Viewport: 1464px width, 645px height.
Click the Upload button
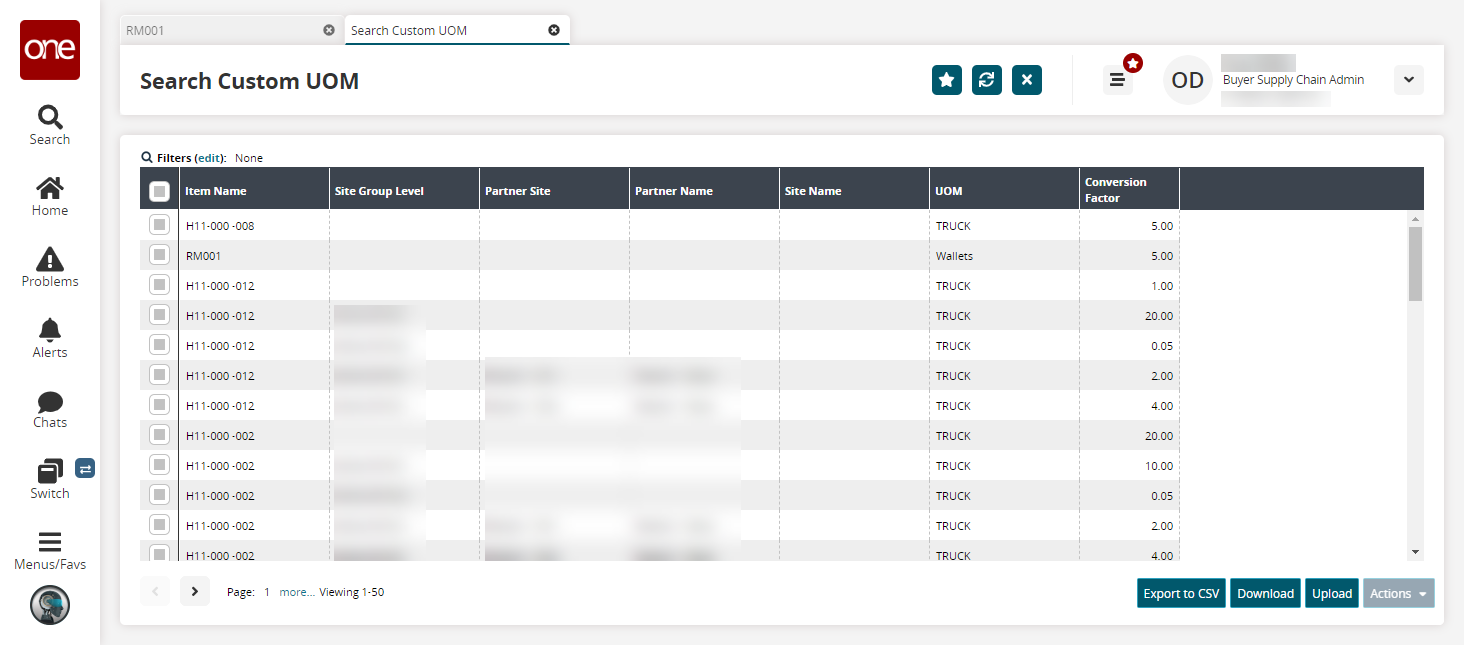[1331, 593]
